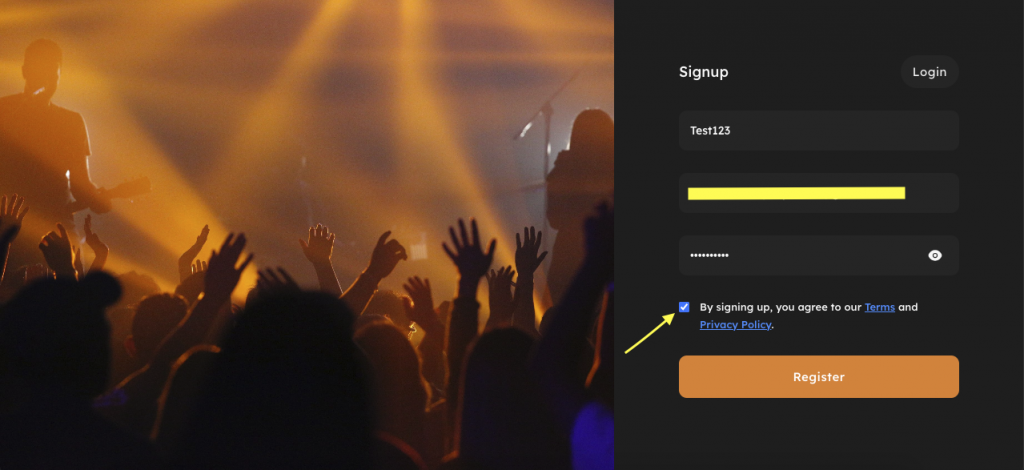Click the Test123 username text
1024x470 pixels.
click(710, 131)
